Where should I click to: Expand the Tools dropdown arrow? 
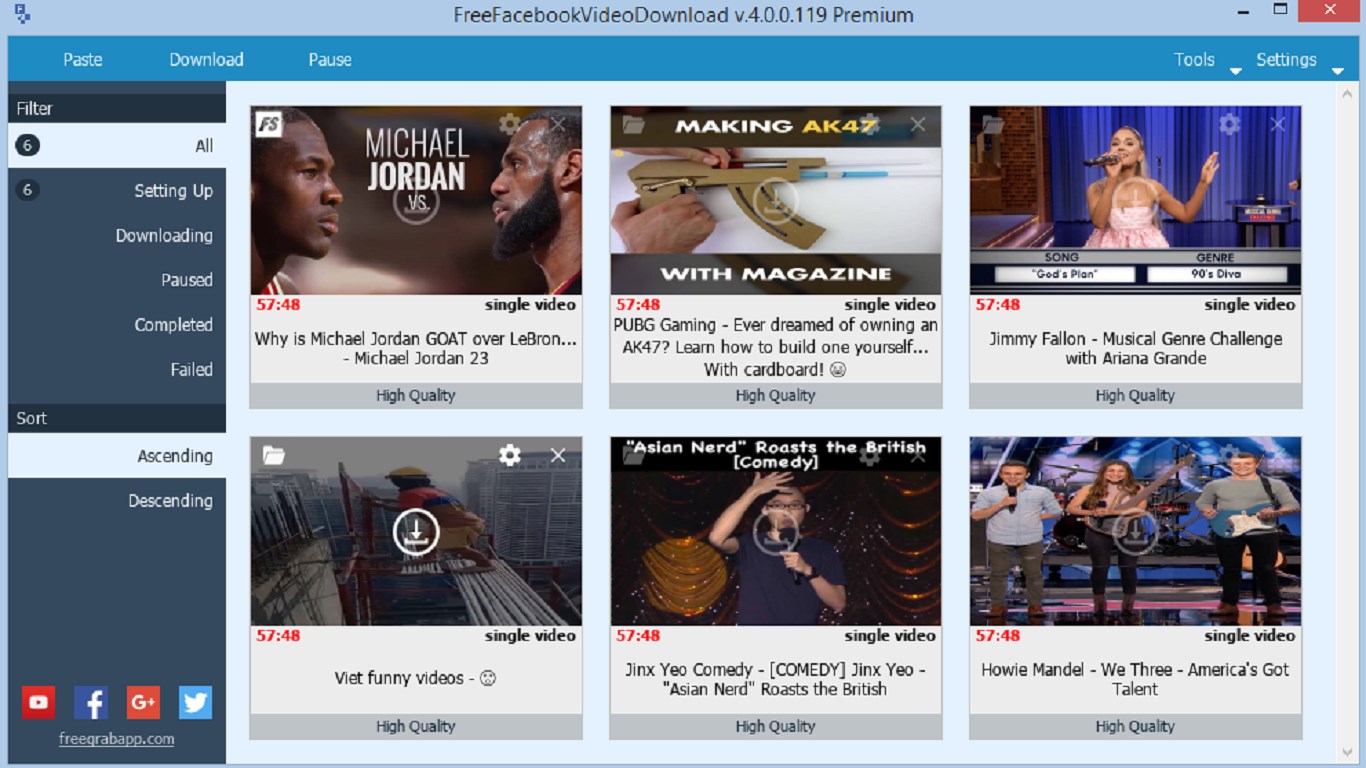click(x=1235, y=71)
